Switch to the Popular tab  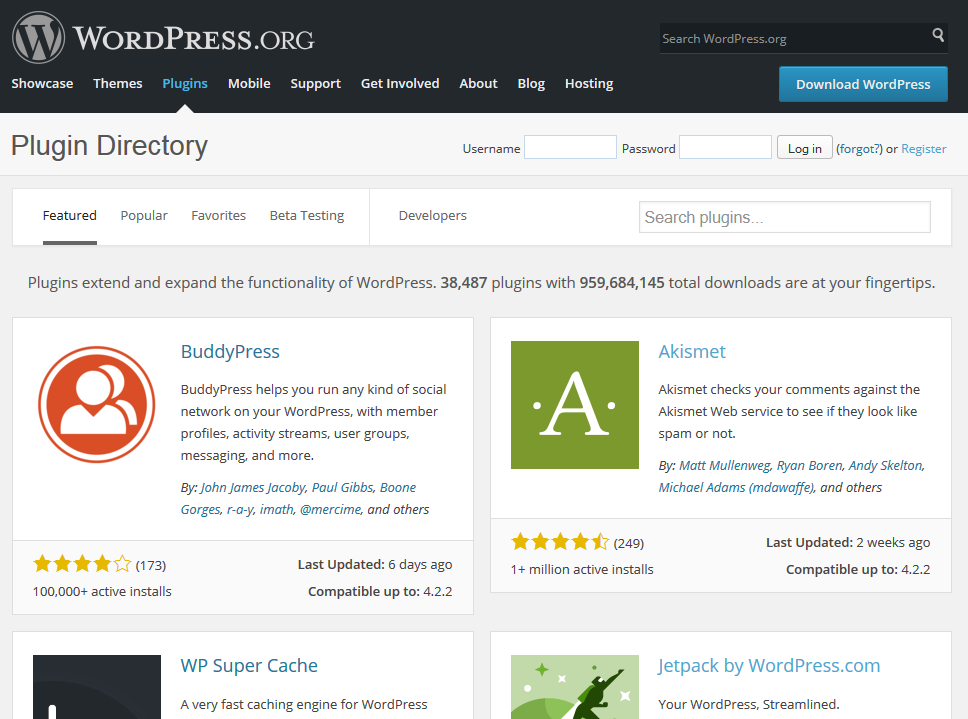click(144, 215)
